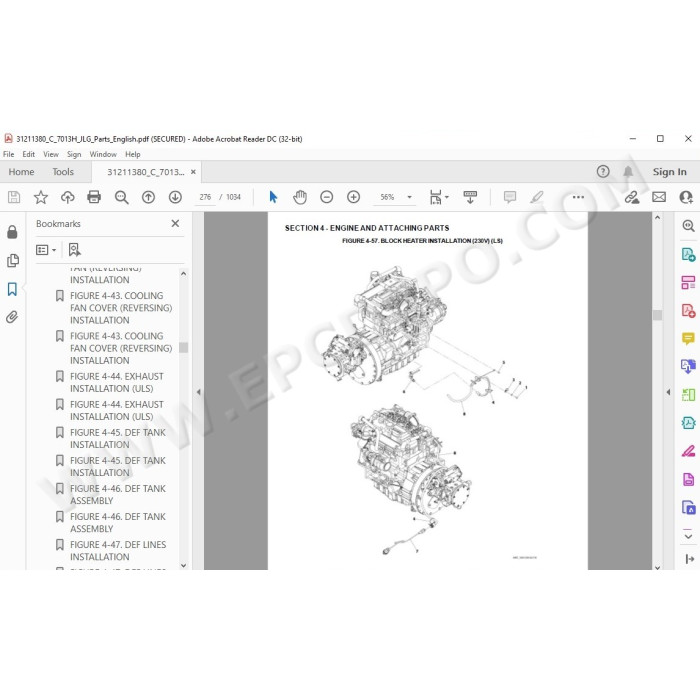Open Export PDF tool in right pane

tap(688, 254)
